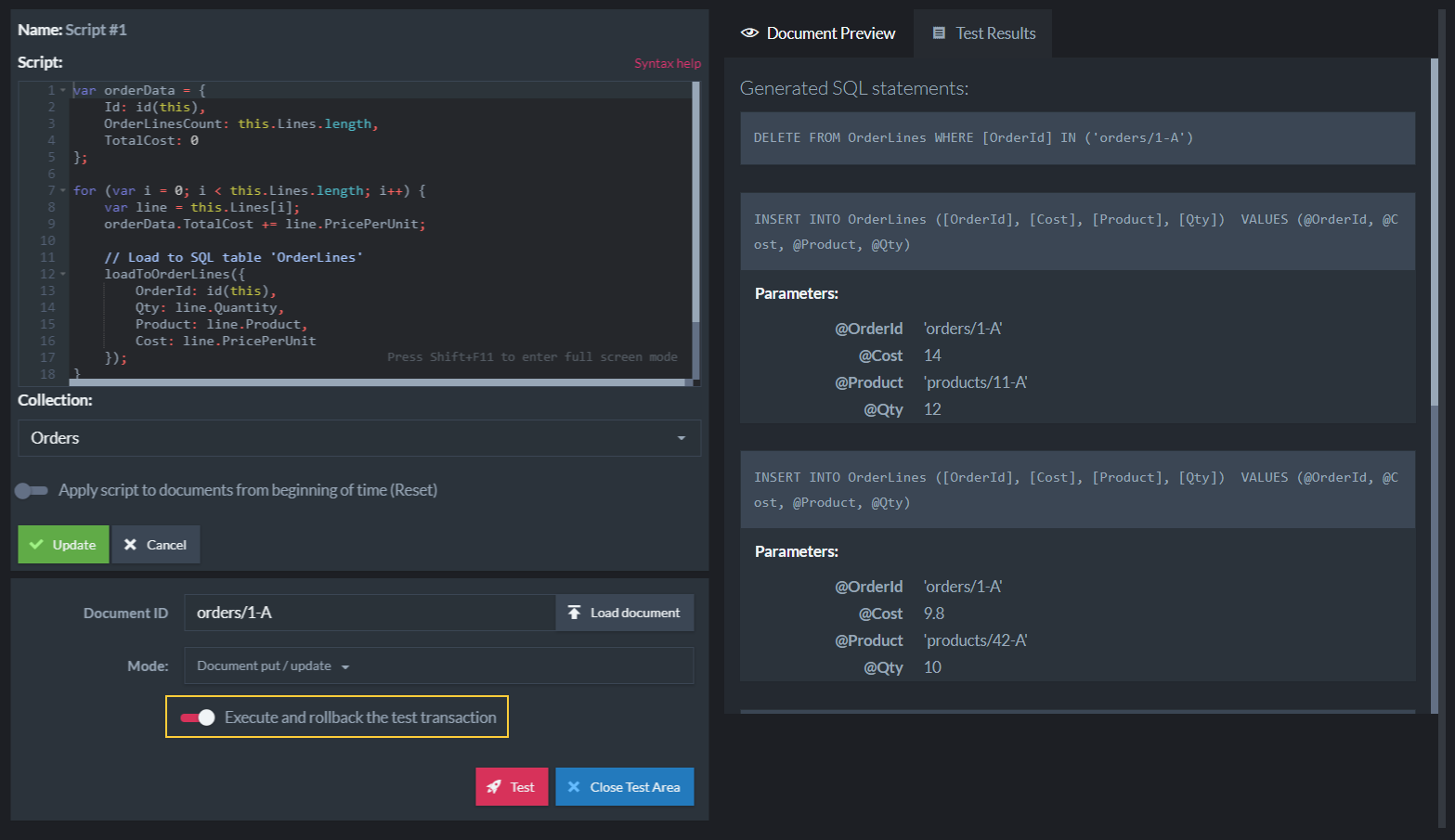Viewport: 1455px width, 840px height.
Task: Collapse code fold at line 1
Action: 63,91
